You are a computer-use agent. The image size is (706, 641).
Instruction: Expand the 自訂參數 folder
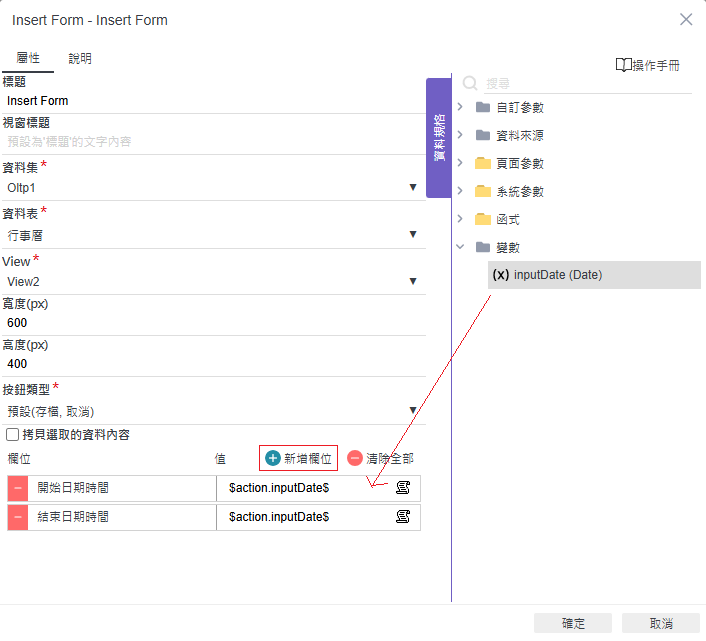coord(460,107)
